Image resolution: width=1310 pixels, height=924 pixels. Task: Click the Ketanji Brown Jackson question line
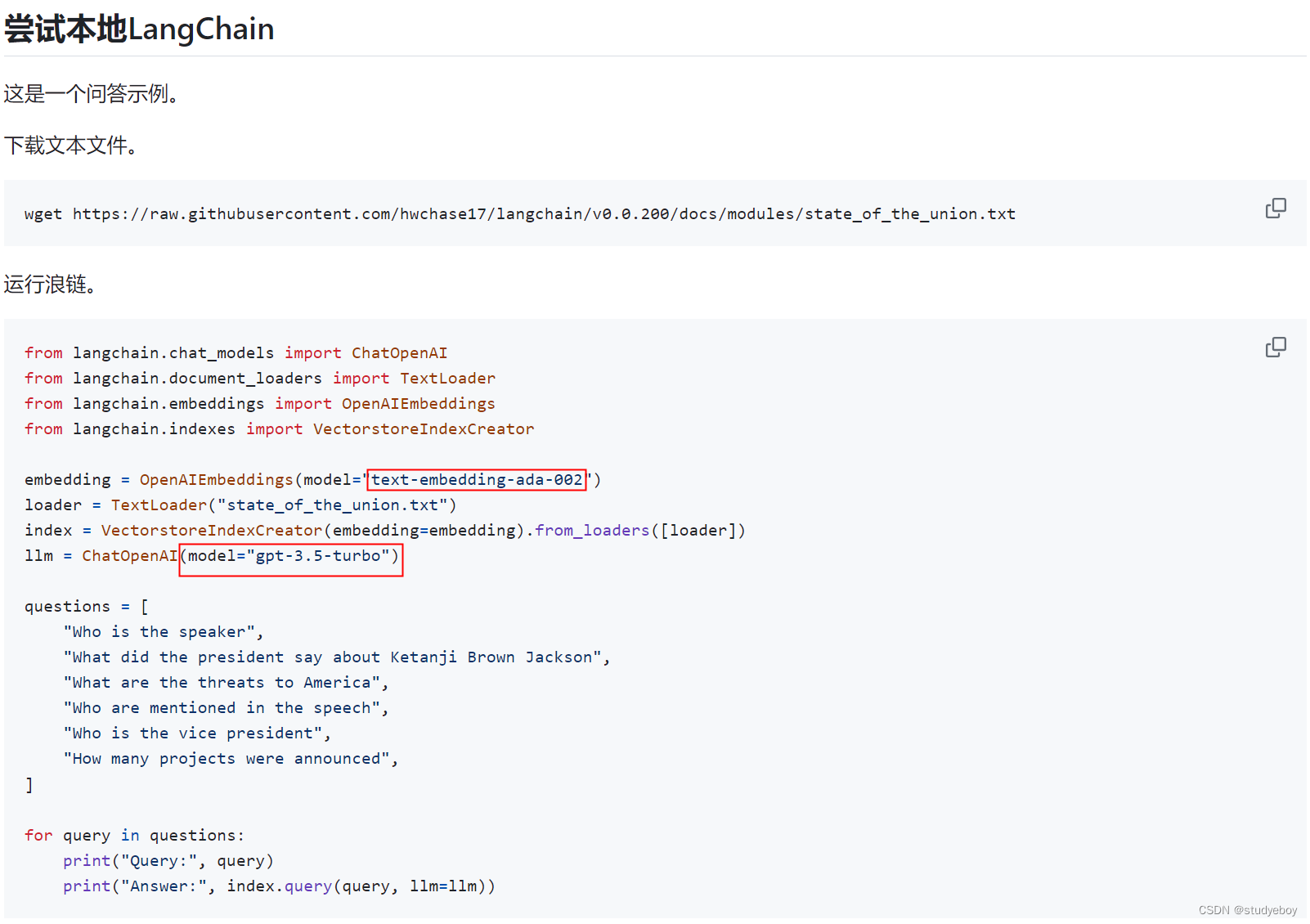pyautogui.click(x=336, y=657)
